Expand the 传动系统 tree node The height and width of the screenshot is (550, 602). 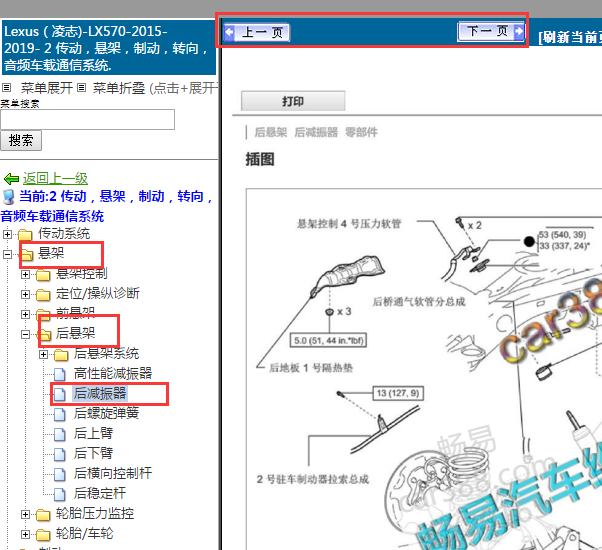click(7, 234)
